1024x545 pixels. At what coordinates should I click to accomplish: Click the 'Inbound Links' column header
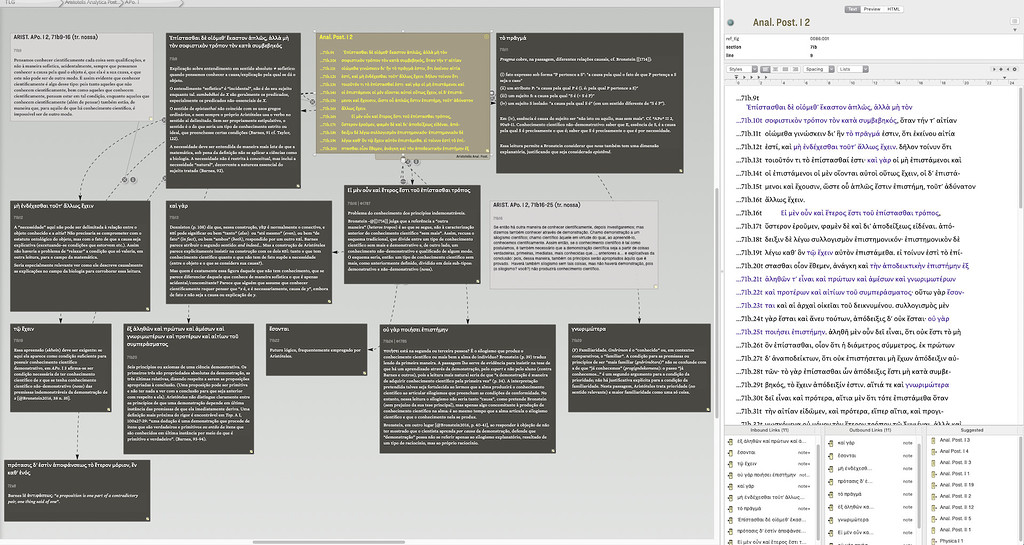pos(769,430)
